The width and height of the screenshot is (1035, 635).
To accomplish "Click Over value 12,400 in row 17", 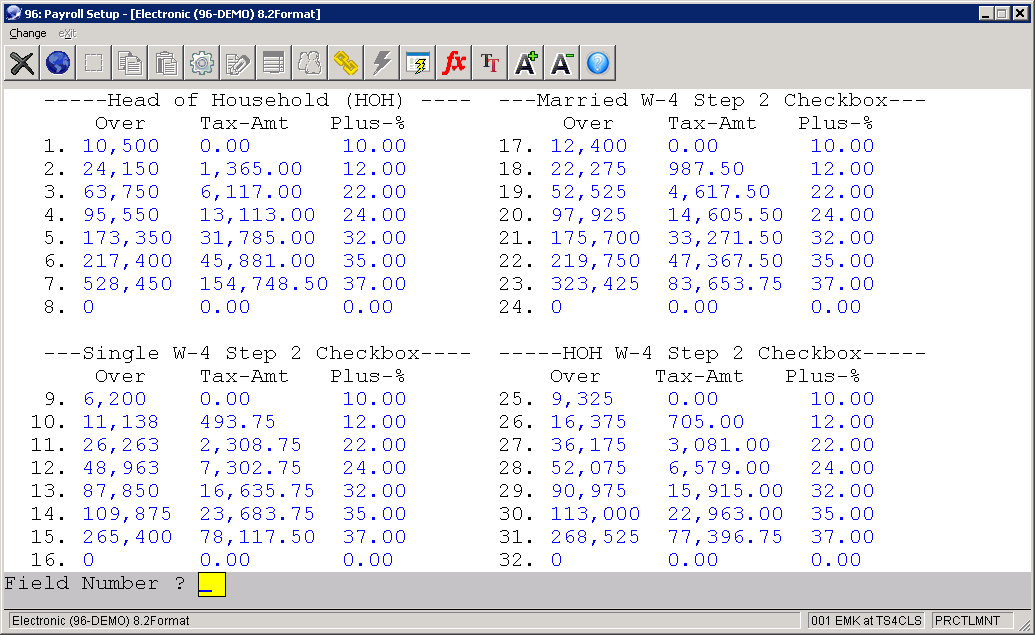I will click(x=589, y=146).
